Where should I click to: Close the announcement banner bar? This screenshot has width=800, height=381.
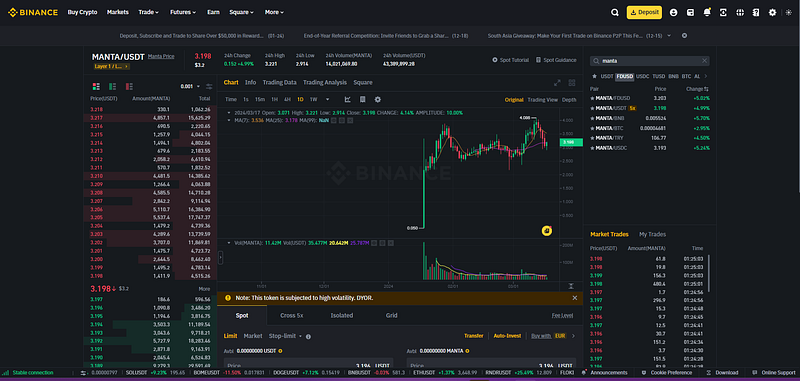[x=685, y=36]
